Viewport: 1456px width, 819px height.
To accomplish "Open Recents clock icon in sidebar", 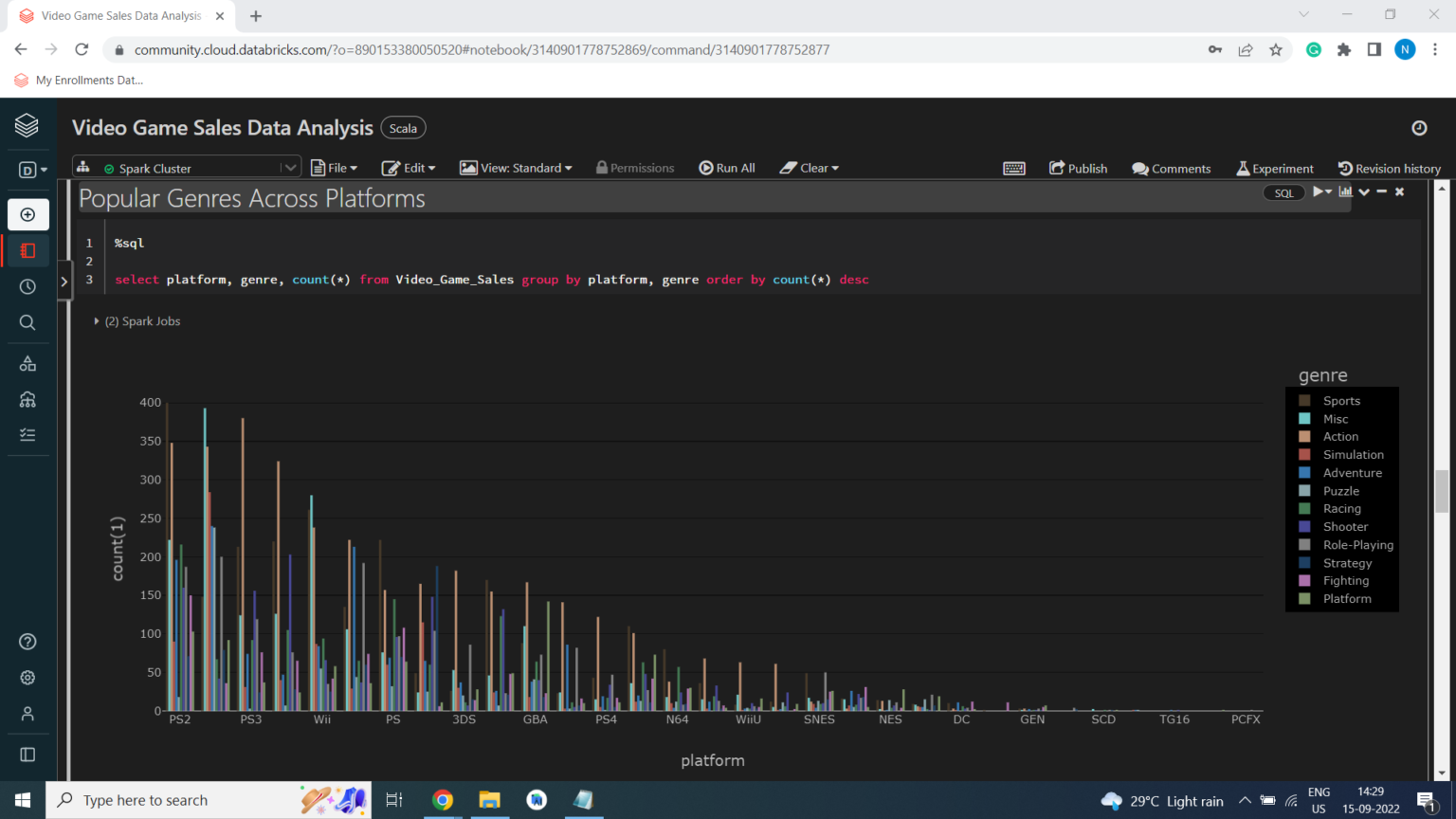I will (27, 286).
